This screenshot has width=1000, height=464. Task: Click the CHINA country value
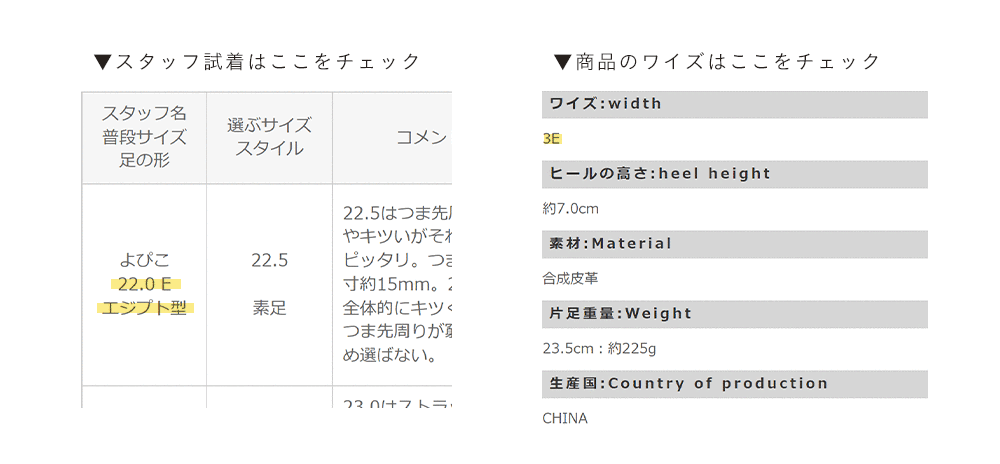tap(565, 419)
